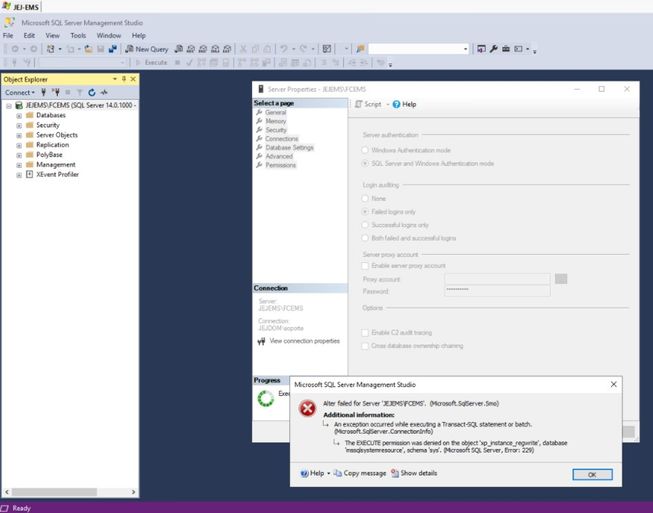Select the Permissions page in Server Properties

pos(281,165)
